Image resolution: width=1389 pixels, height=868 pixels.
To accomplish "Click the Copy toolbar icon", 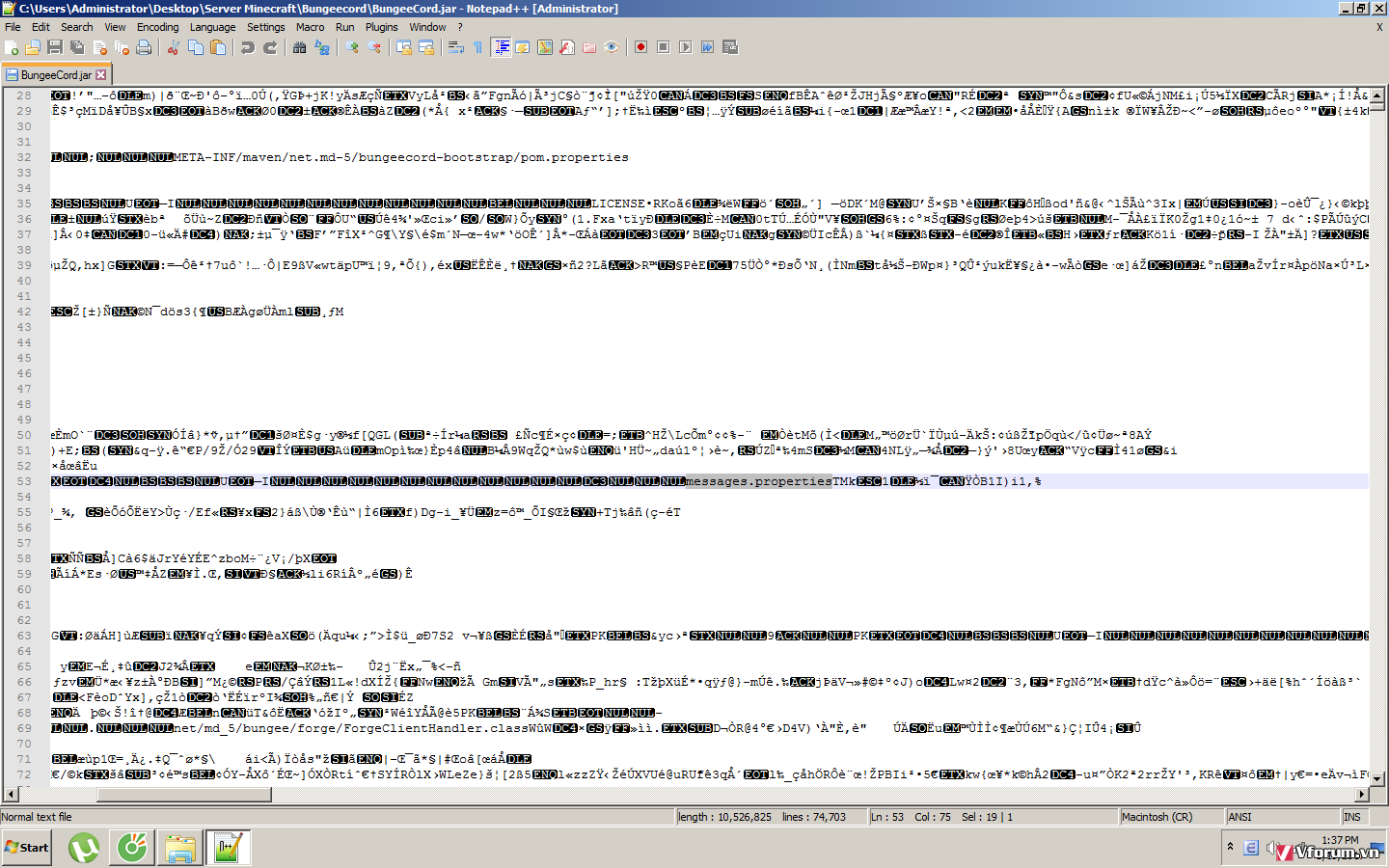I will tap(196, 47).
